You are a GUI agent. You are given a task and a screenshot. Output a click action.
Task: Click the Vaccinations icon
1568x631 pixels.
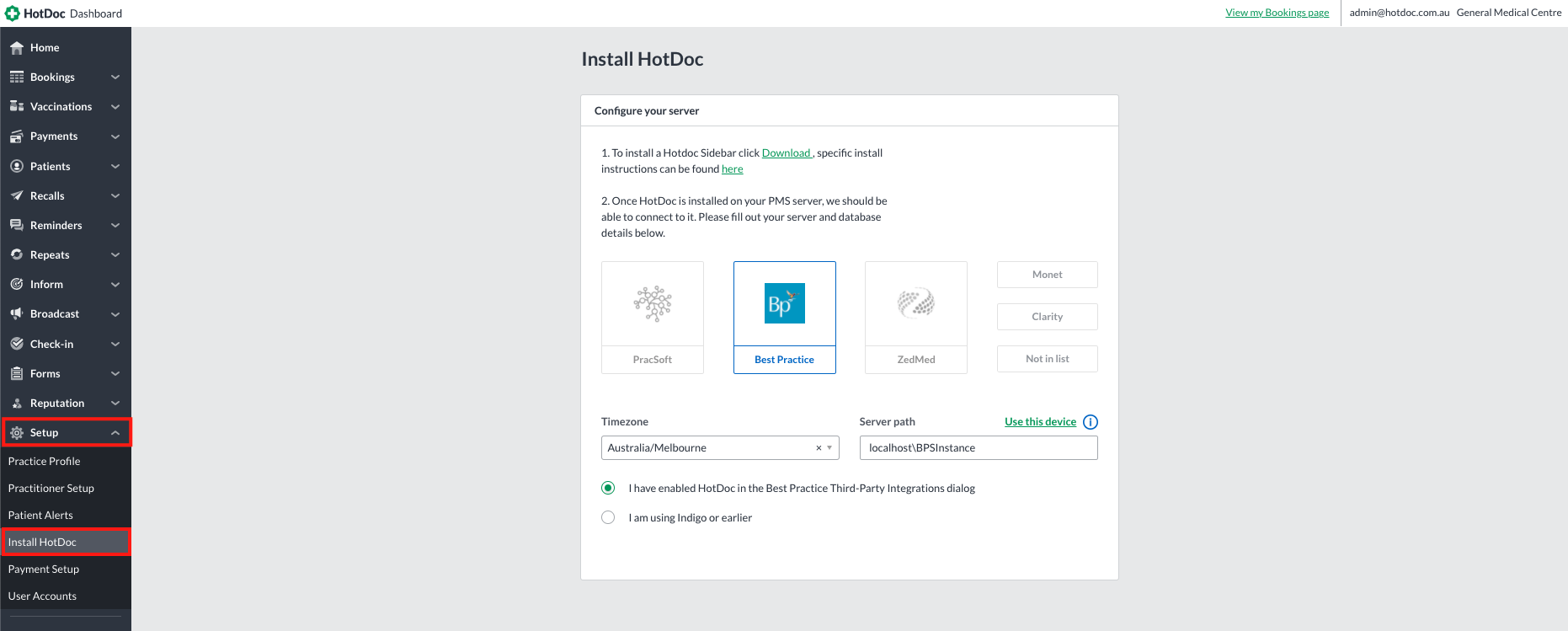17,107
